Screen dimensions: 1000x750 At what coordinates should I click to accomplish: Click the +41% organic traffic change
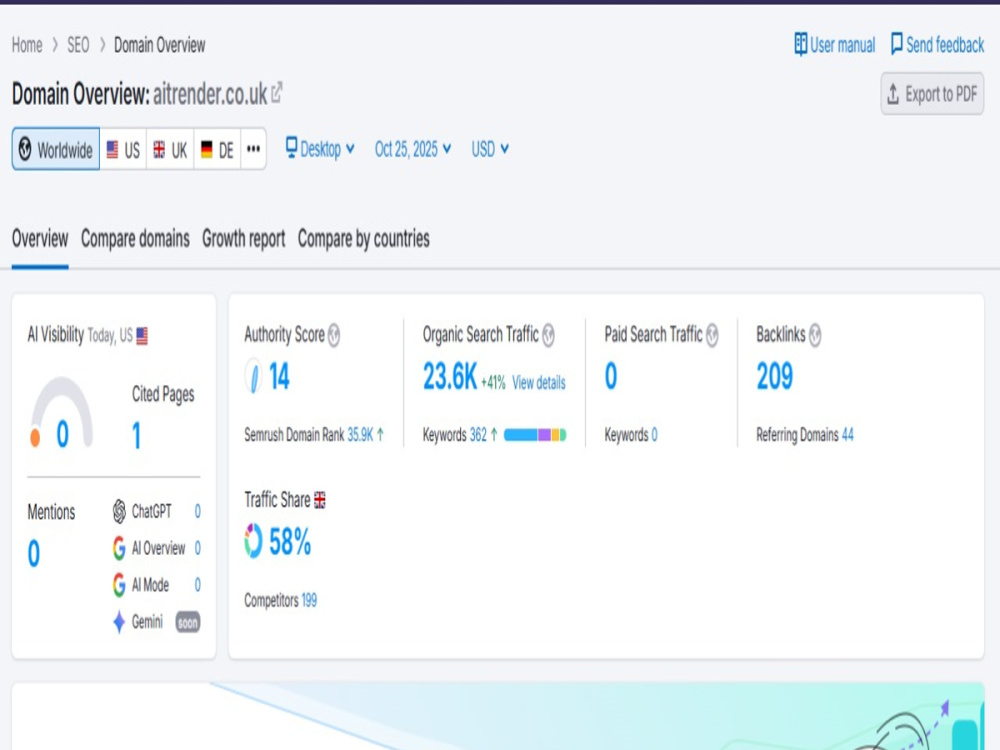[493, 383]
